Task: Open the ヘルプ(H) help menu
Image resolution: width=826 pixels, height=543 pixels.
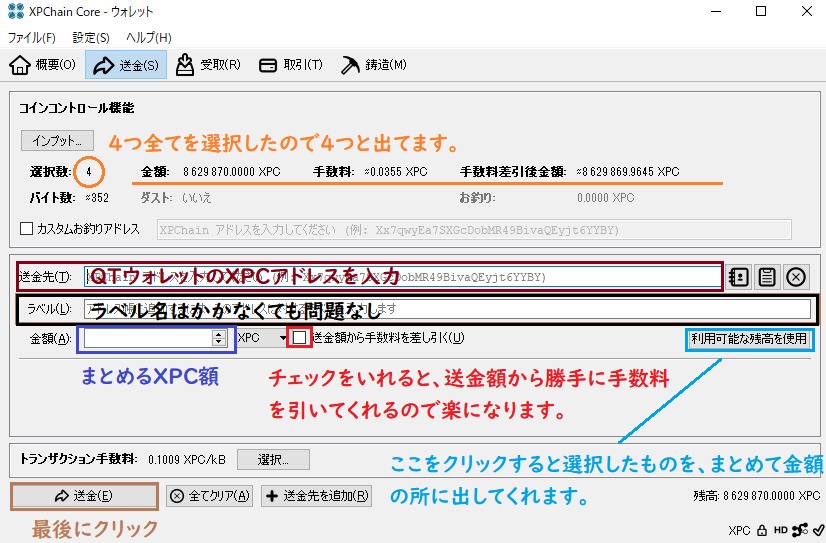Action: tap(149, 37)
